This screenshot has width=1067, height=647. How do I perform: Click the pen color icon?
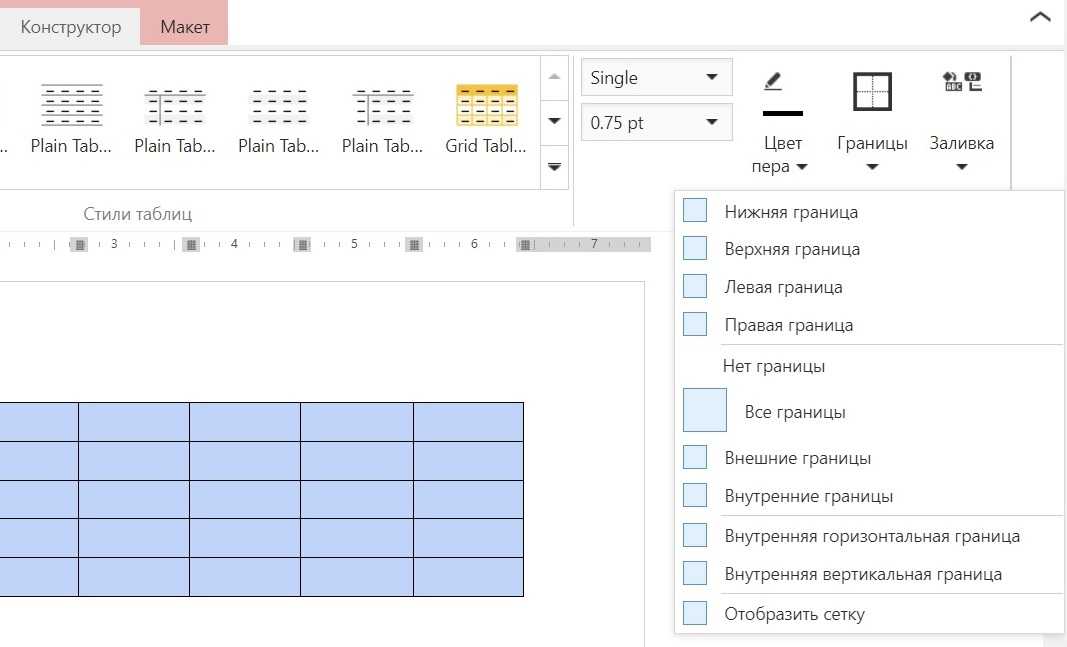tap(771, 82)
